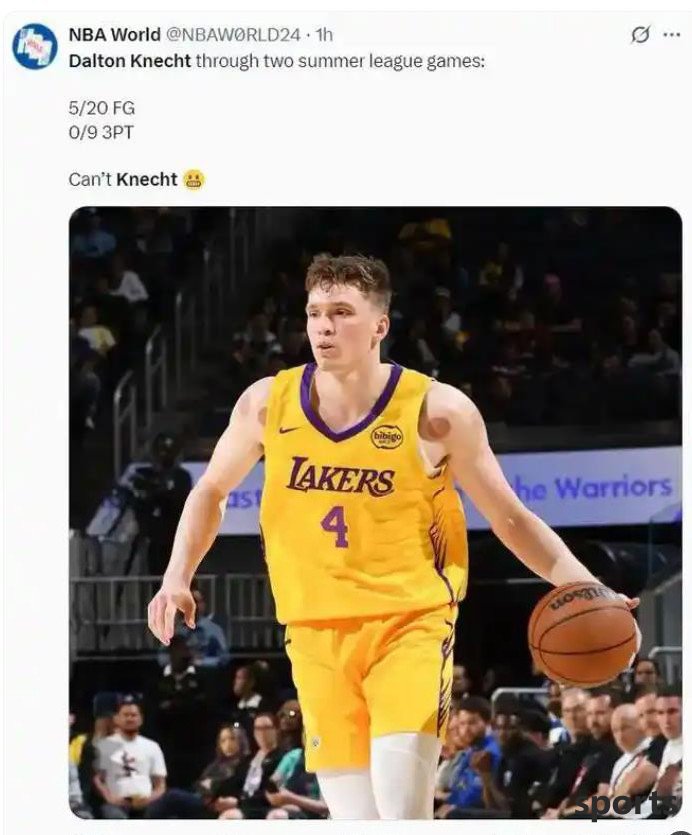The image size is (692, 835).
Task: Click the 'through two summer league games' text
Action: click(340, 62)
